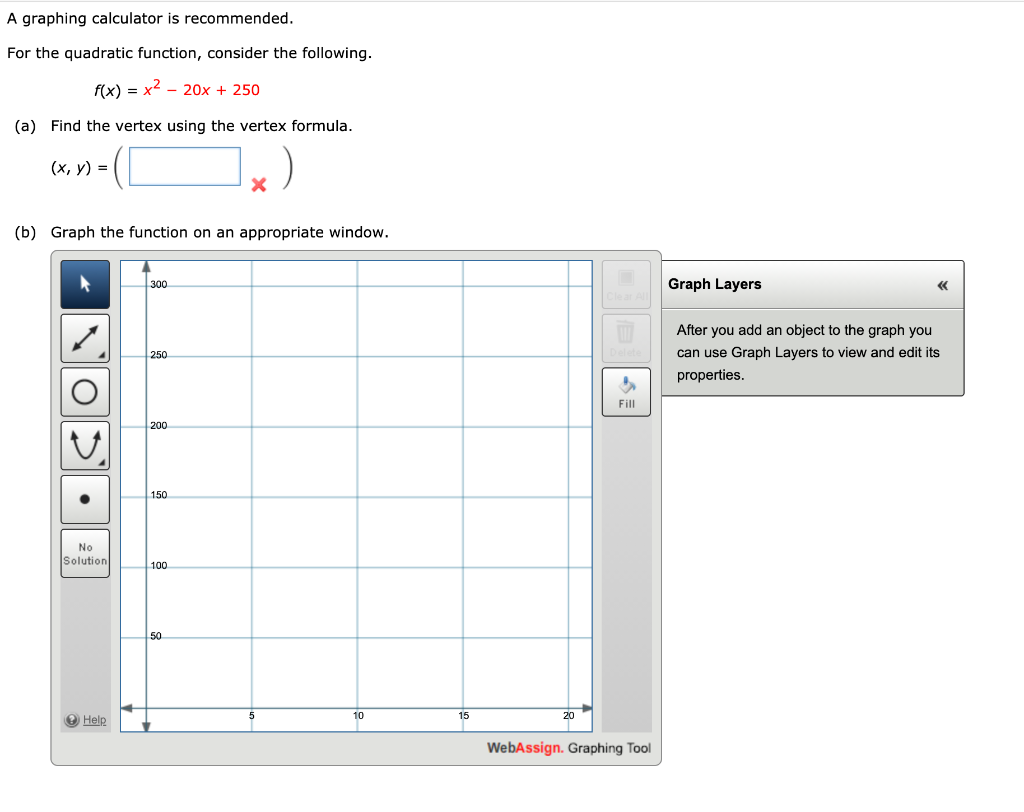Screen dimensions: 1024x812
Task: Activate the No Solution toggle button
Action: point(84,553)
